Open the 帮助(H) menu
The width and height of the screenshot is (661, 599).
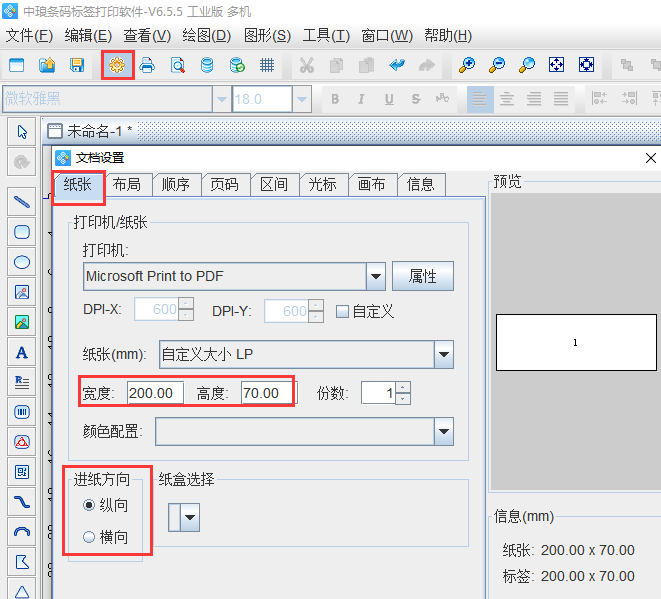(448, 35)
